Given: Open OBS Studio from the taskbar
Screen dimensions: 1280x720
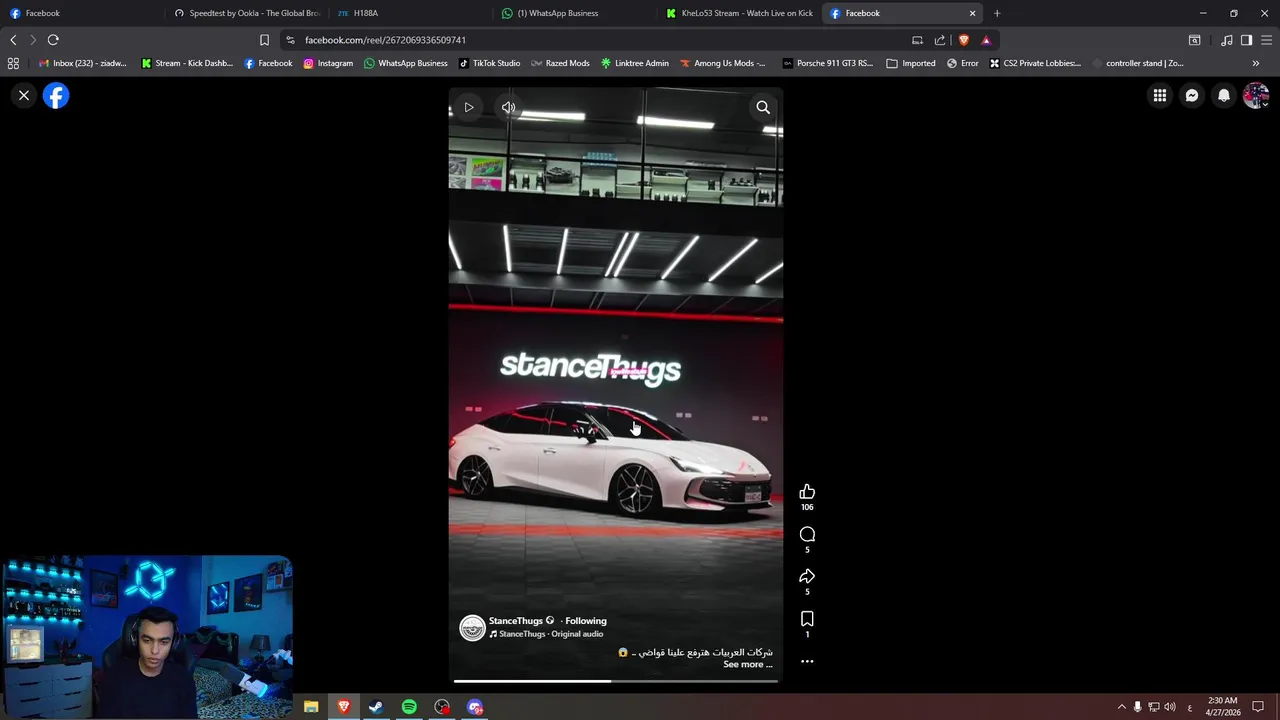Looking at the screenshot, I should pos(442,707).
